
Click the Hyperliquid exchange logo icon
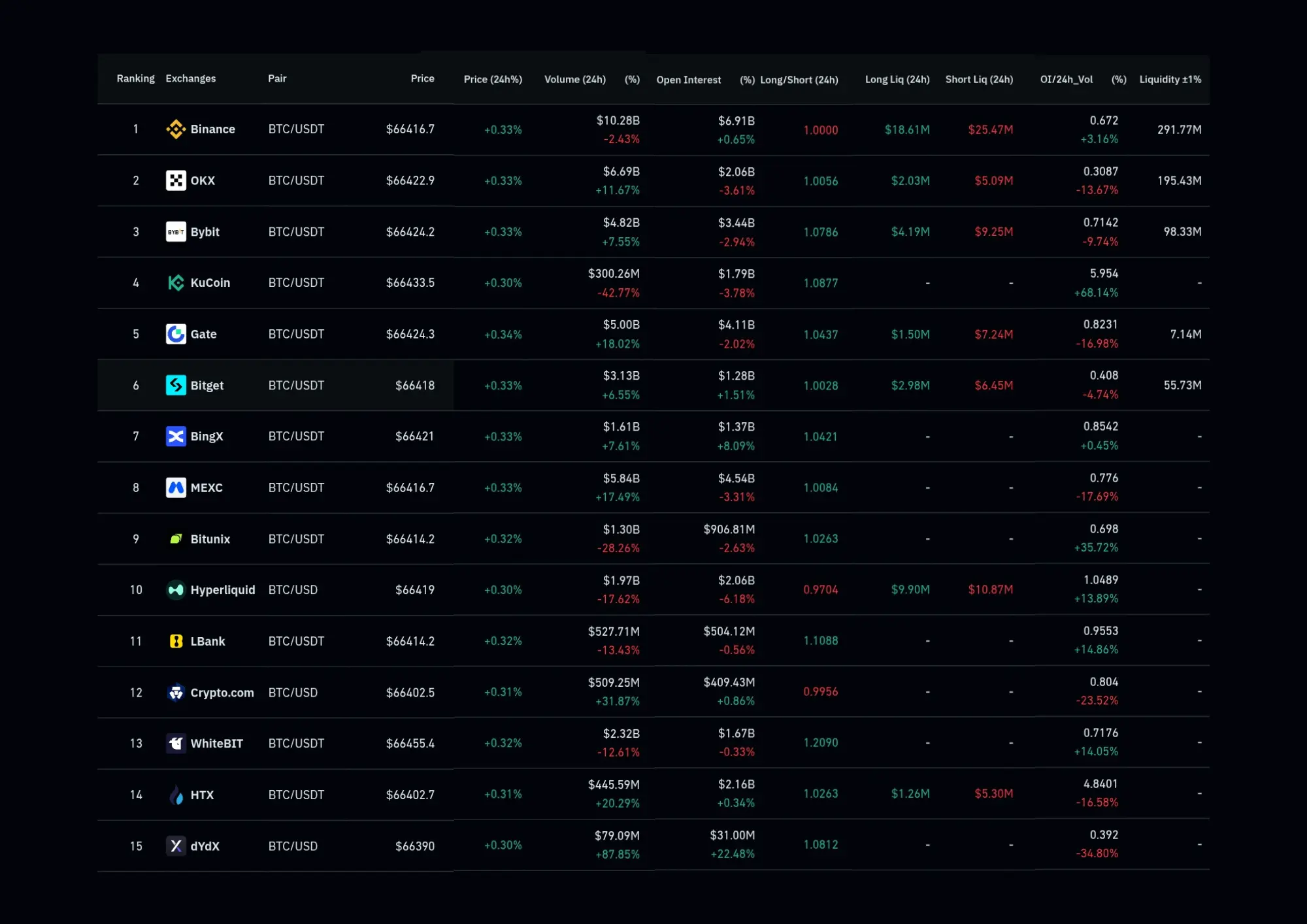pyautogui.click(x=176, y=589)
